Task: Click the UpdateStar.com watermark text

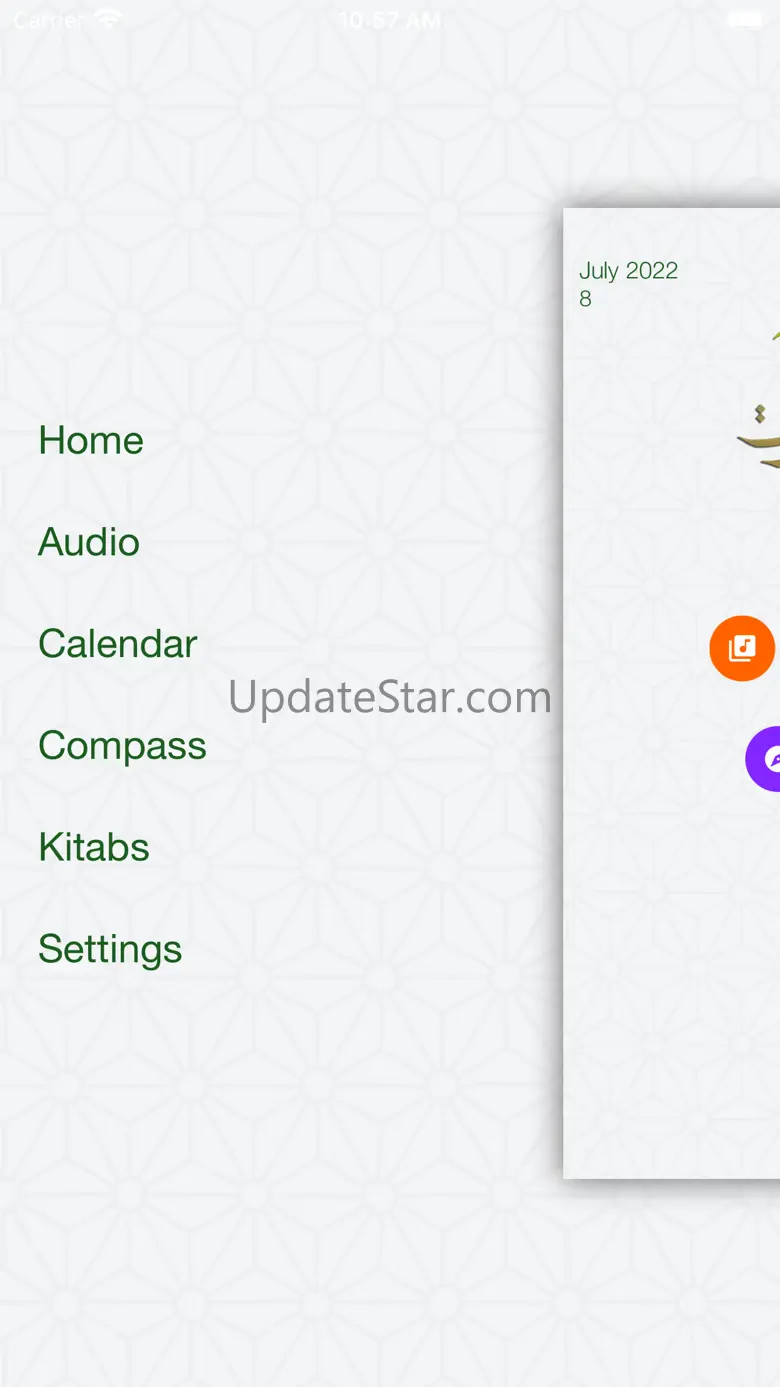Action: [x=390, y=697]
